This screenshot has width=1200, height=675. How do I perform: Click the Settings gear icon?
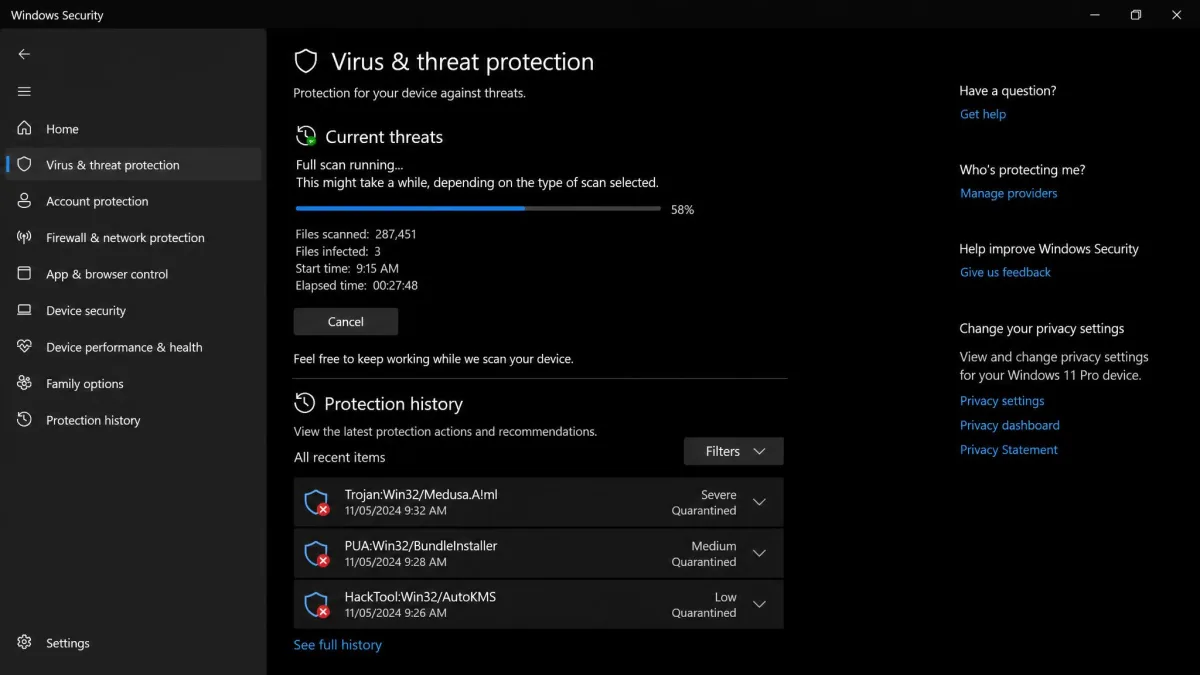coord(24,642)
